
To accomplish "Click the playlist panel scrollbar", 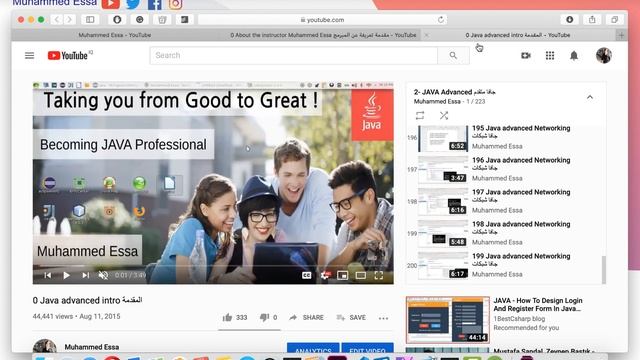I will coord(604,270).
